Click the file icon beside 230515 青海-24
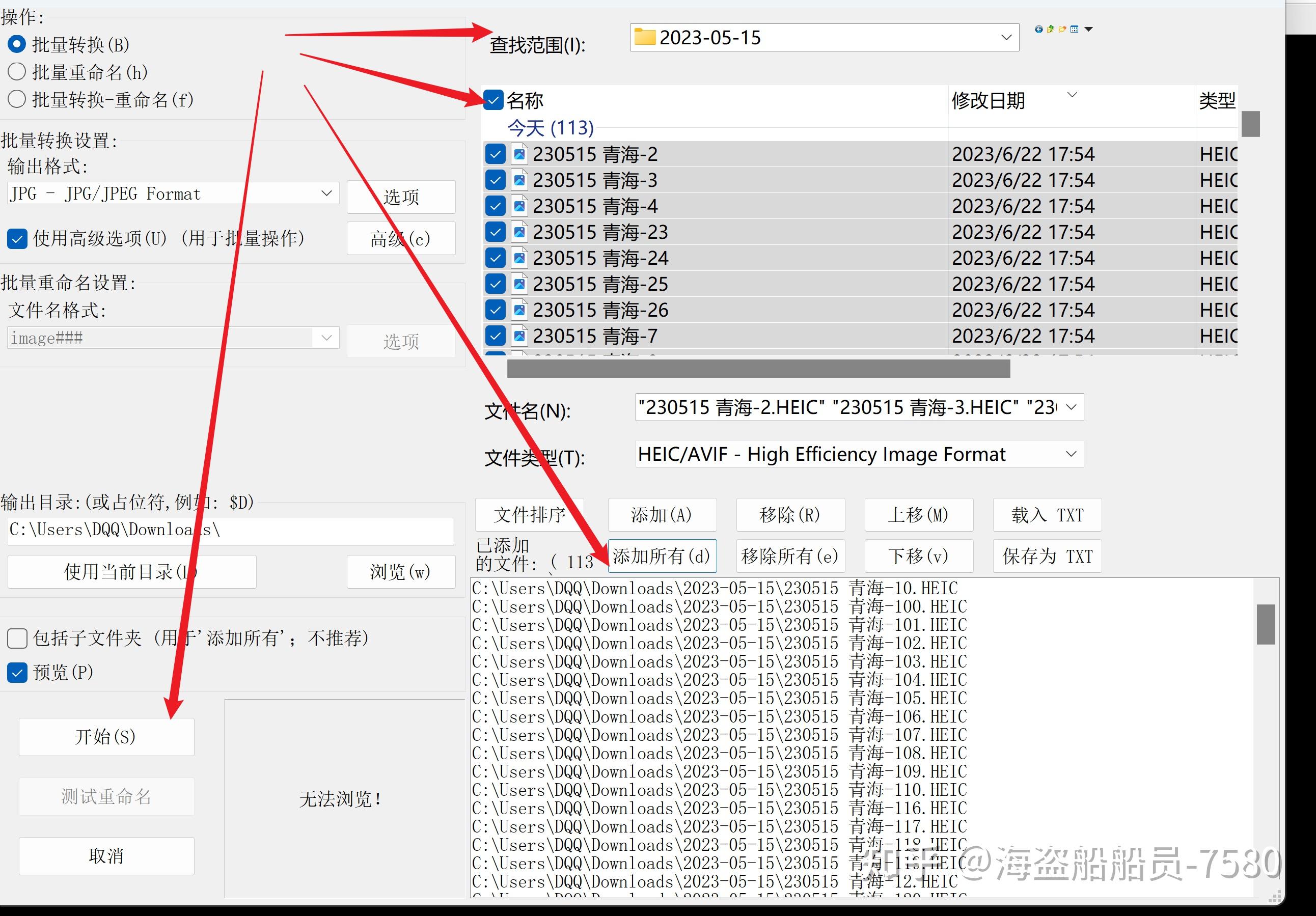Viewport: 1316px width, 916px height. click(519, 258)
